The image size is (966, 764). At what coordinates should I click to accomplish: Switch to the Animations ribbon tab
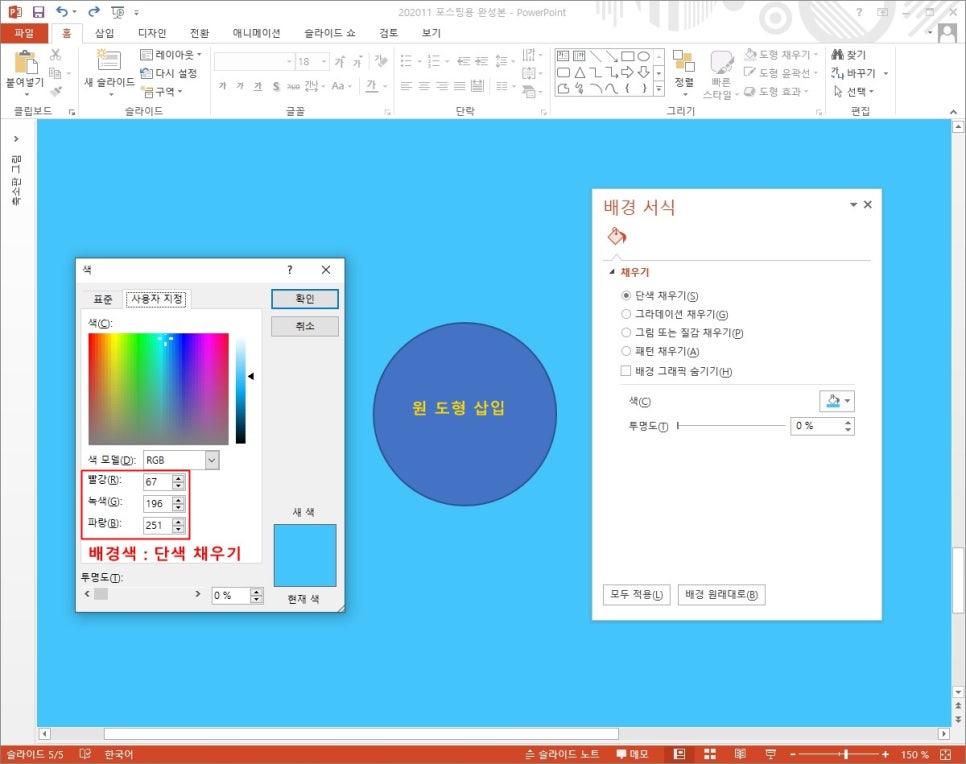click(x=256, y=33)
